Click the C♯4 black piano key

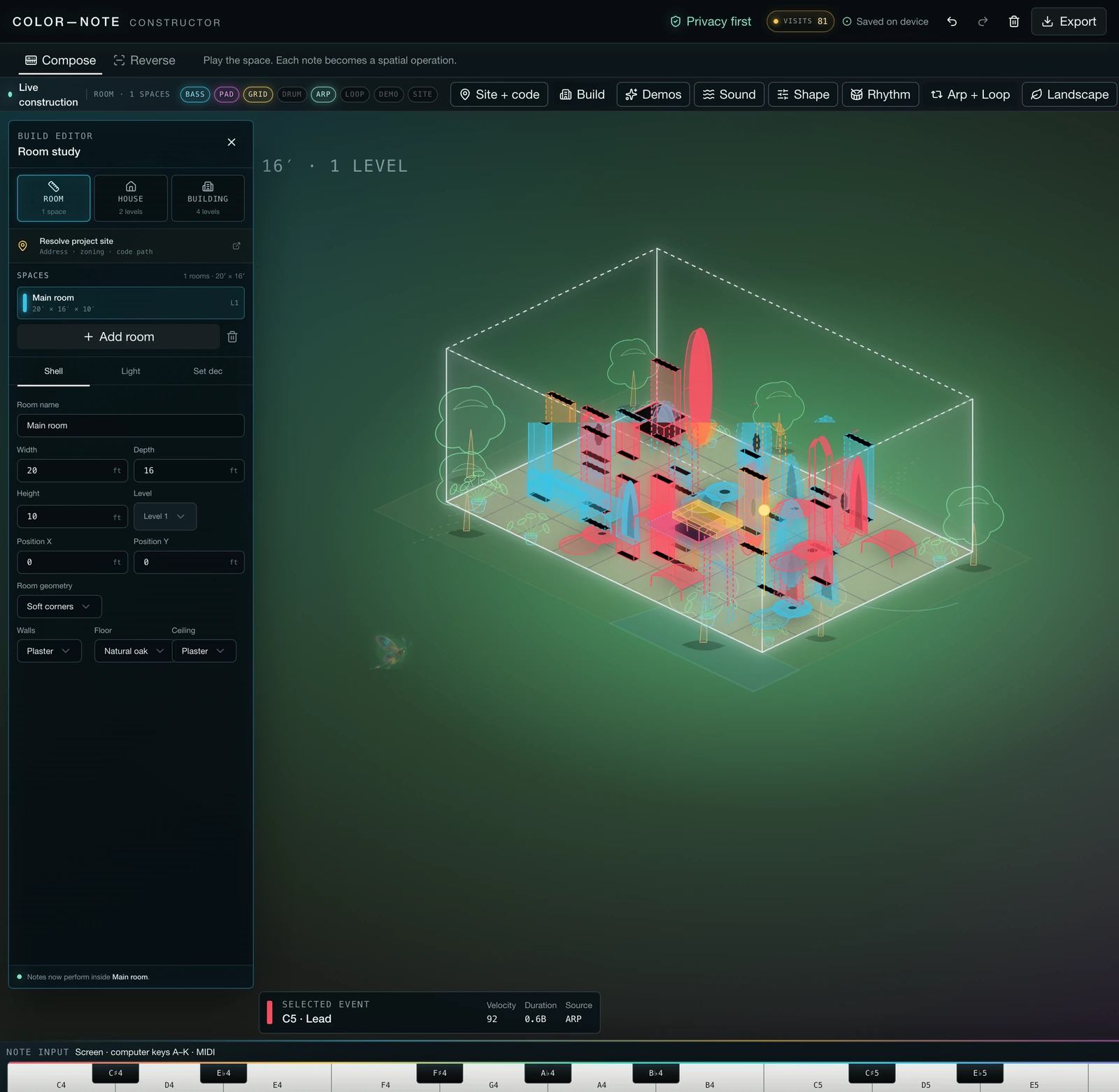click(x=115, y=1072)
